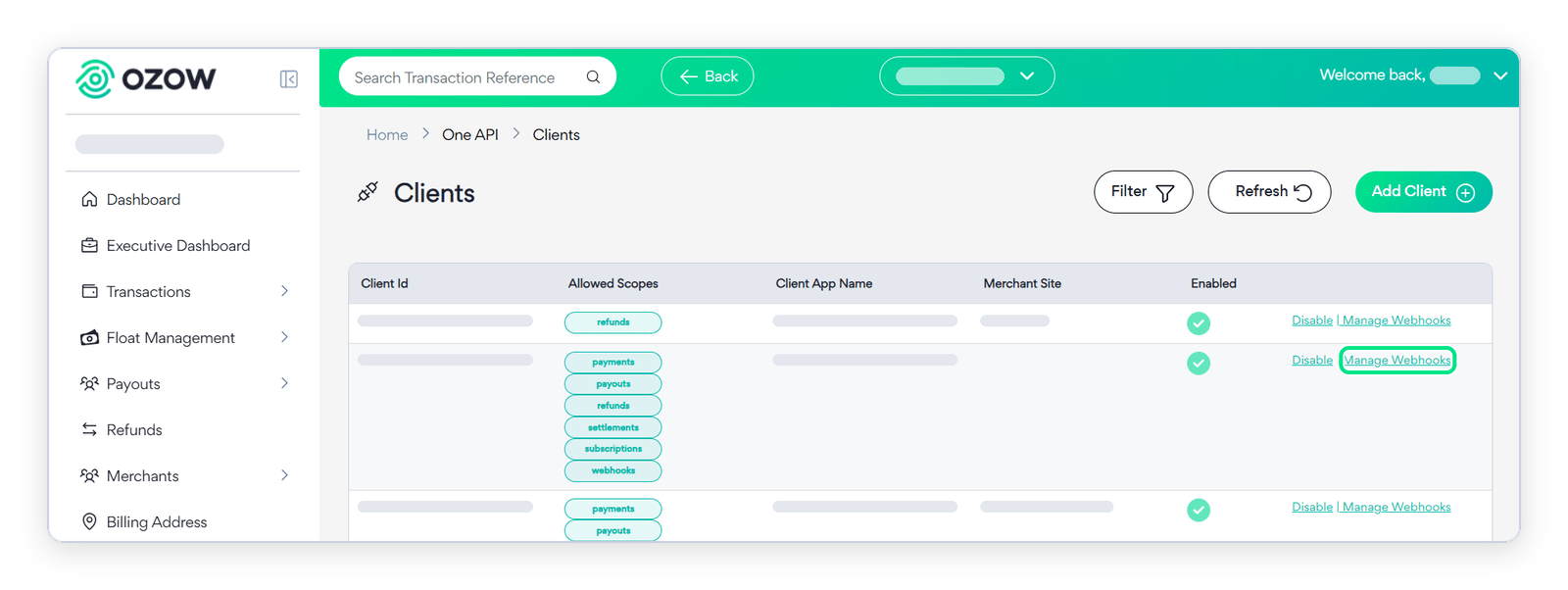The image size is (1568, 590).
Task: Click the Transactions sidebar icon
Action: coord(89,291)
